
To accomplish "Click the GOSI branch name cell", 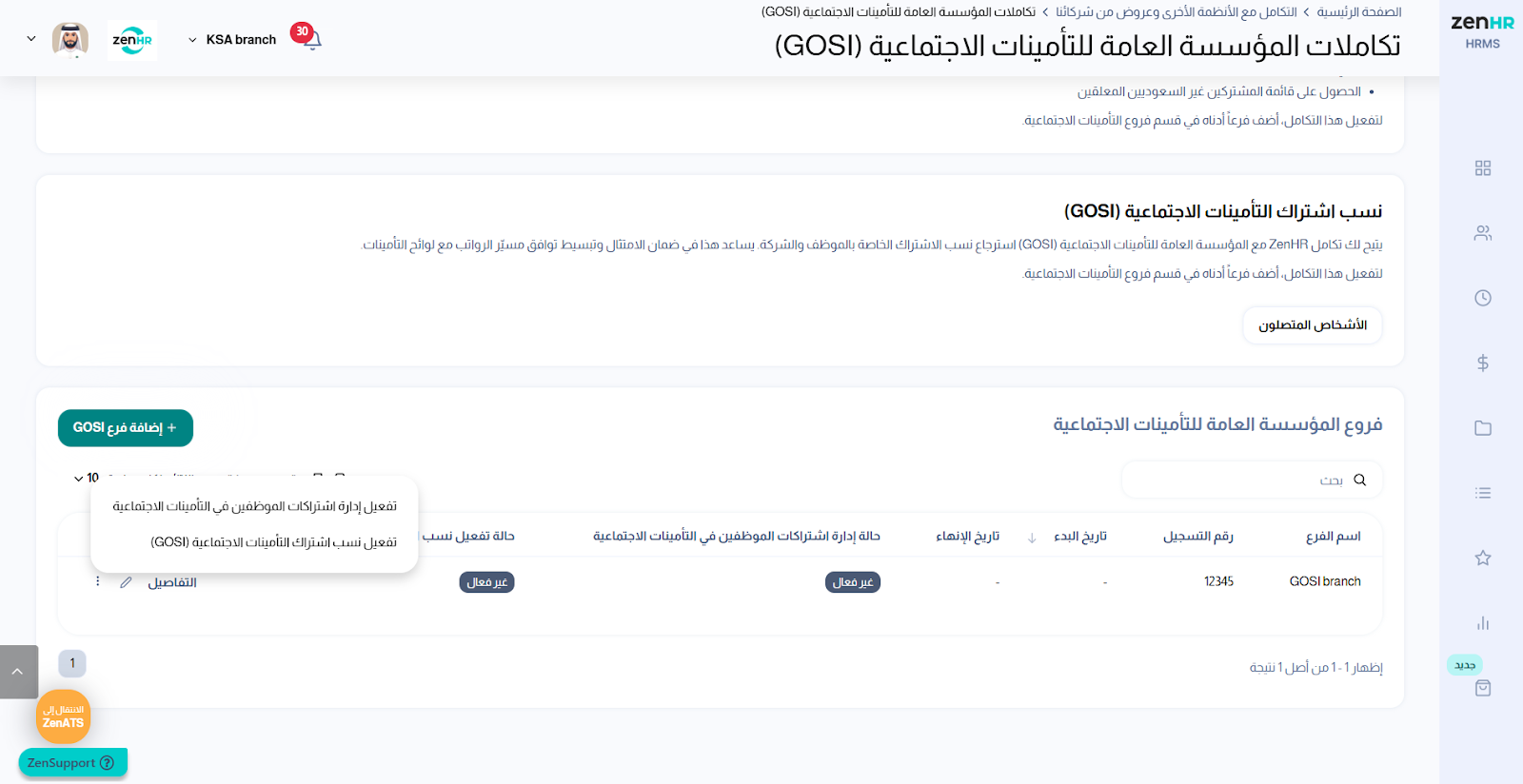I will (1325, 581).
